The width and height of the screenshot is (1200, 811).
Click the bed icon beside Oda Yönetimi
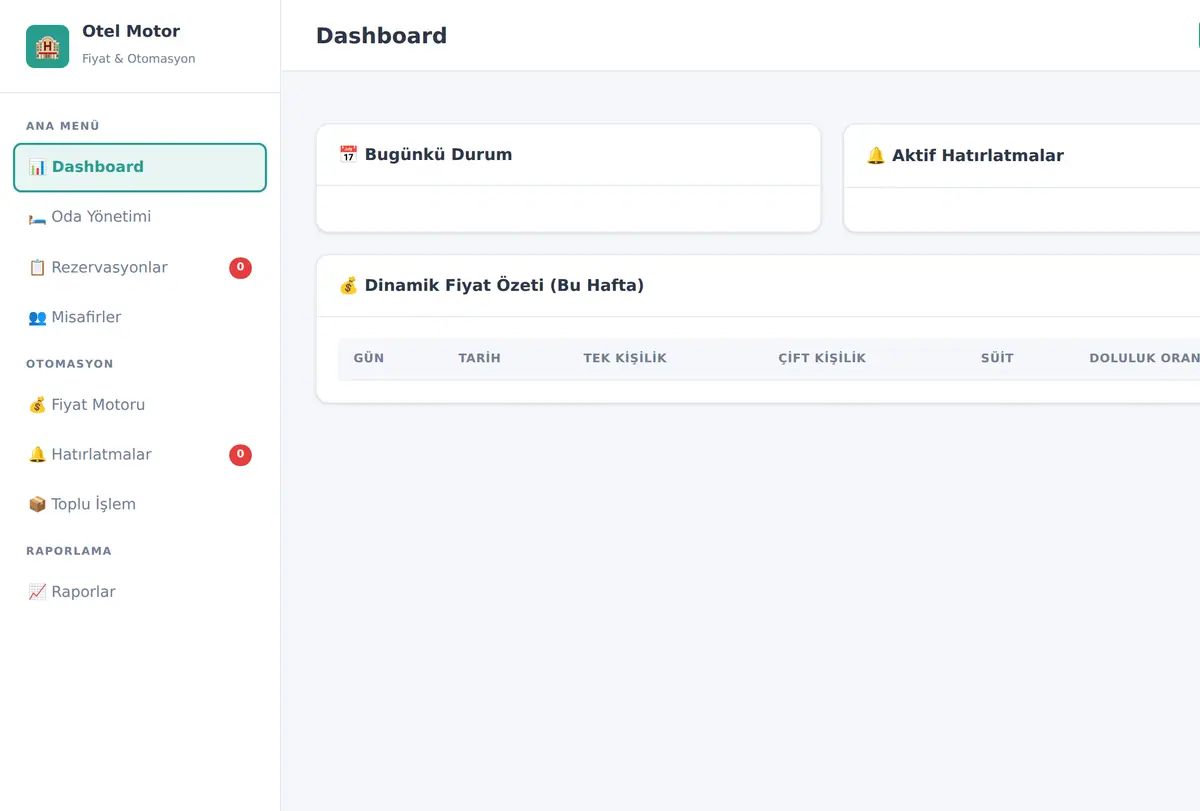[37, 217]
